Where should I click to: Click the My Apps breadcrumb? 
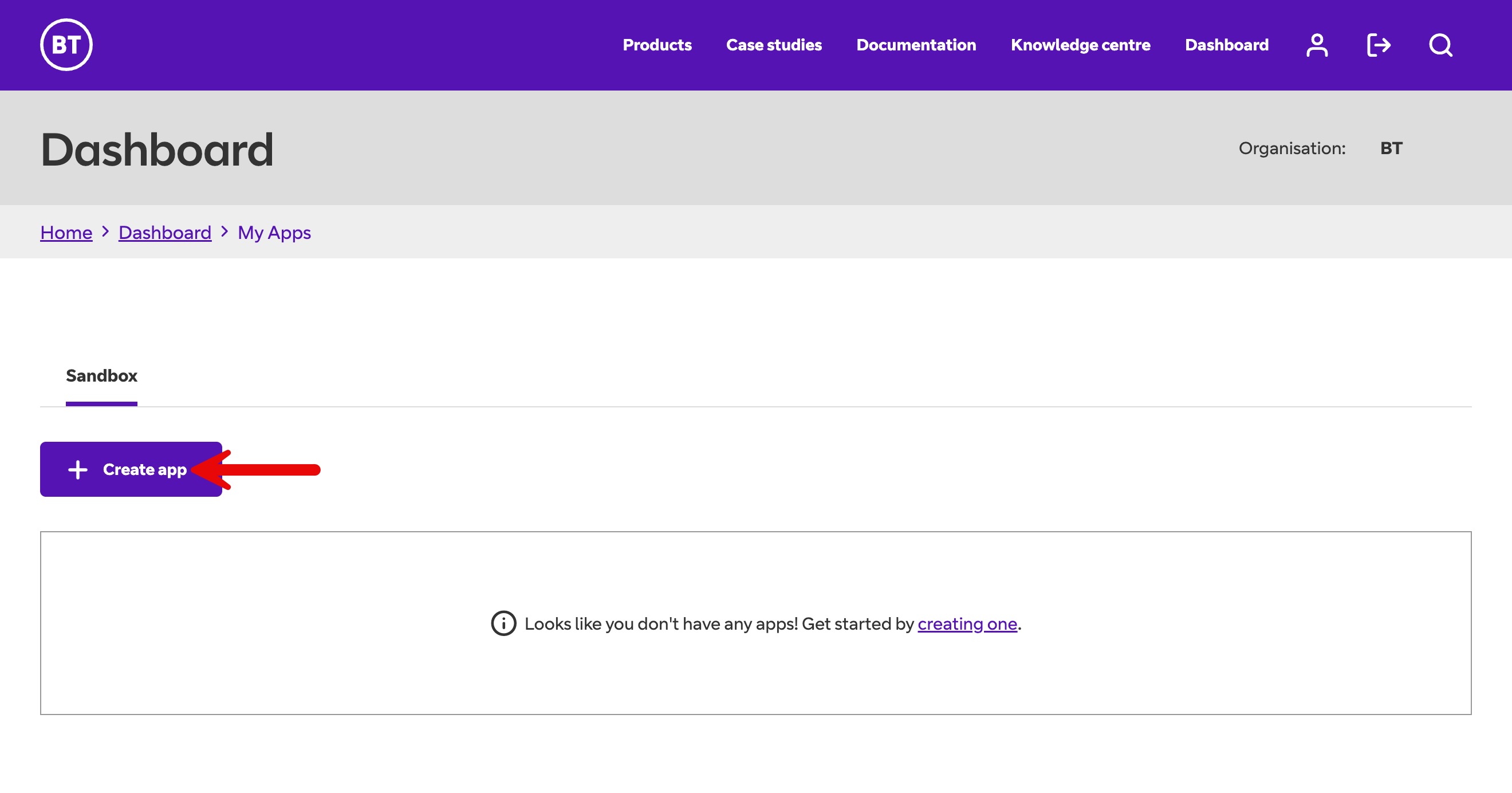[x=274, y=233]
